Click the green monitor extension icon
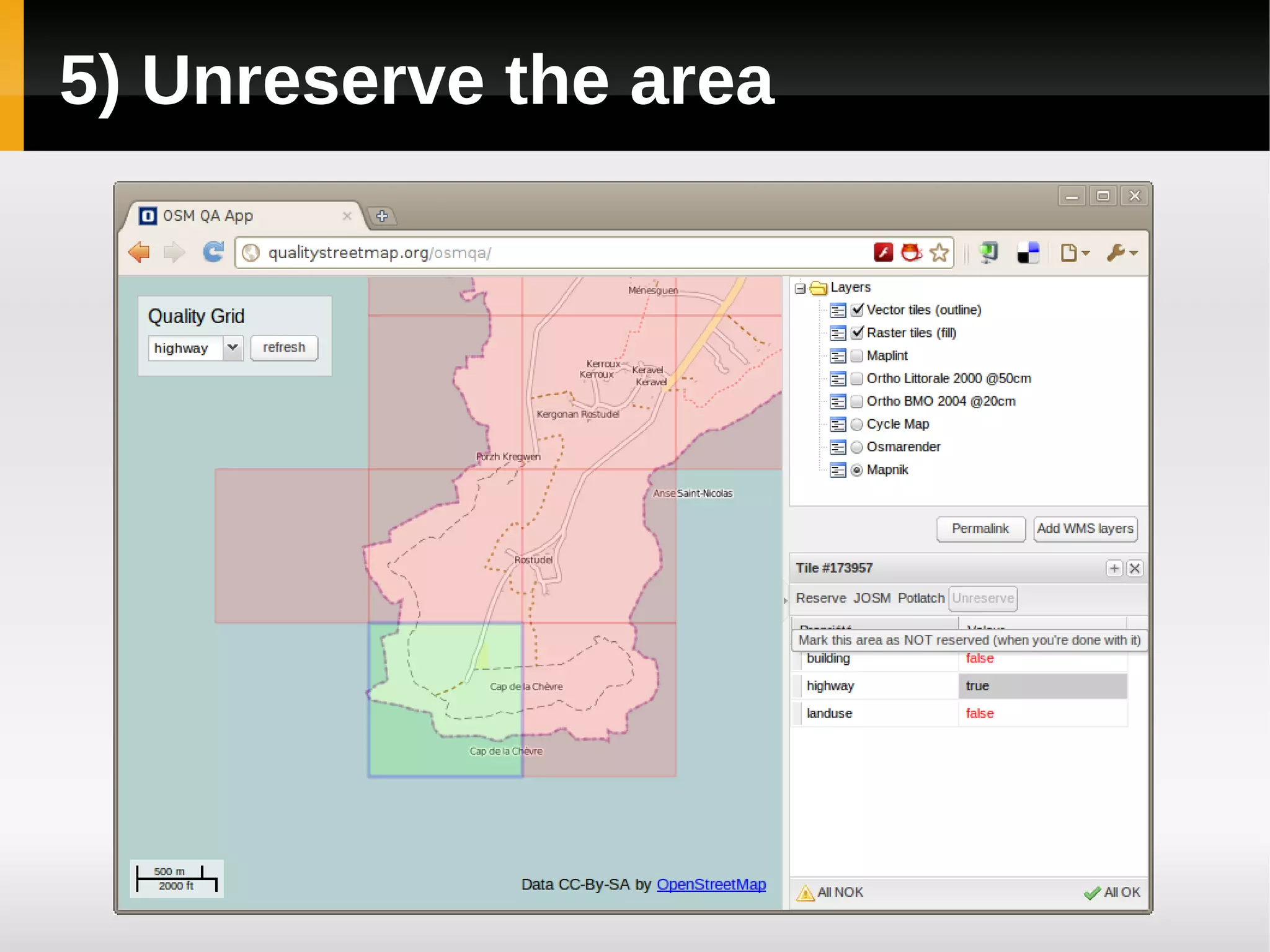 pos(988,252)
